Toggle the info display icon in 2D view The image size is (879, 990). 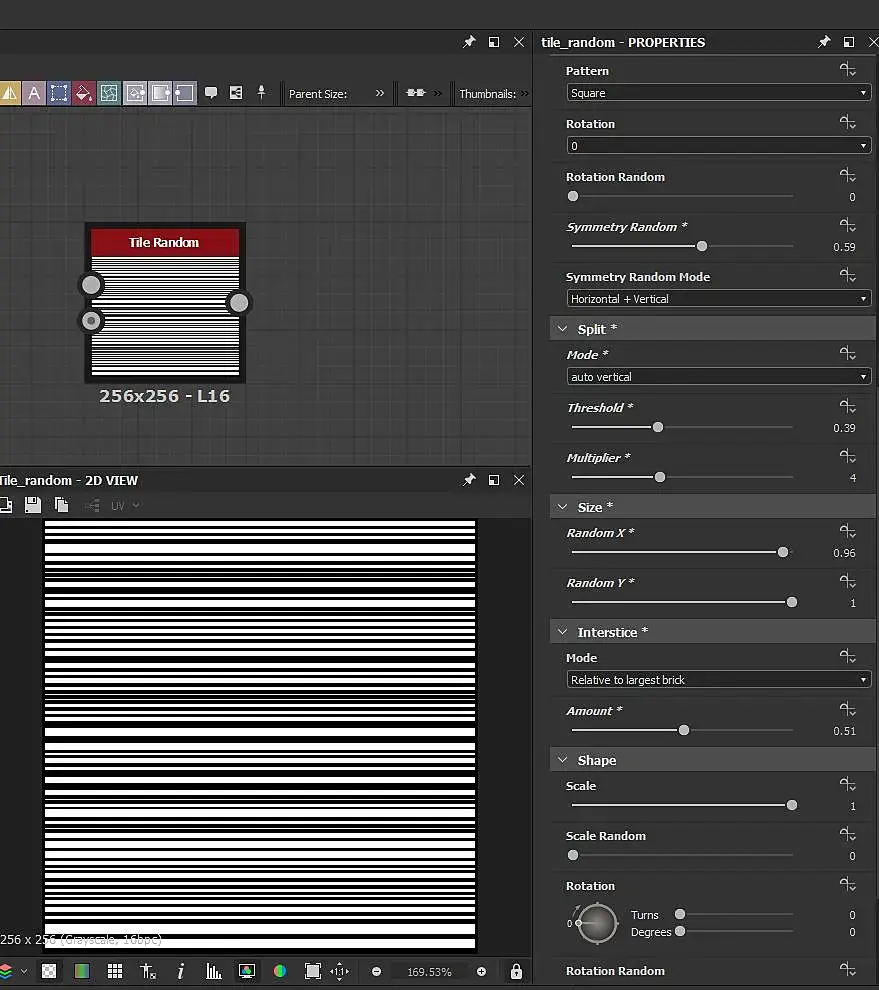coord(181,971)
